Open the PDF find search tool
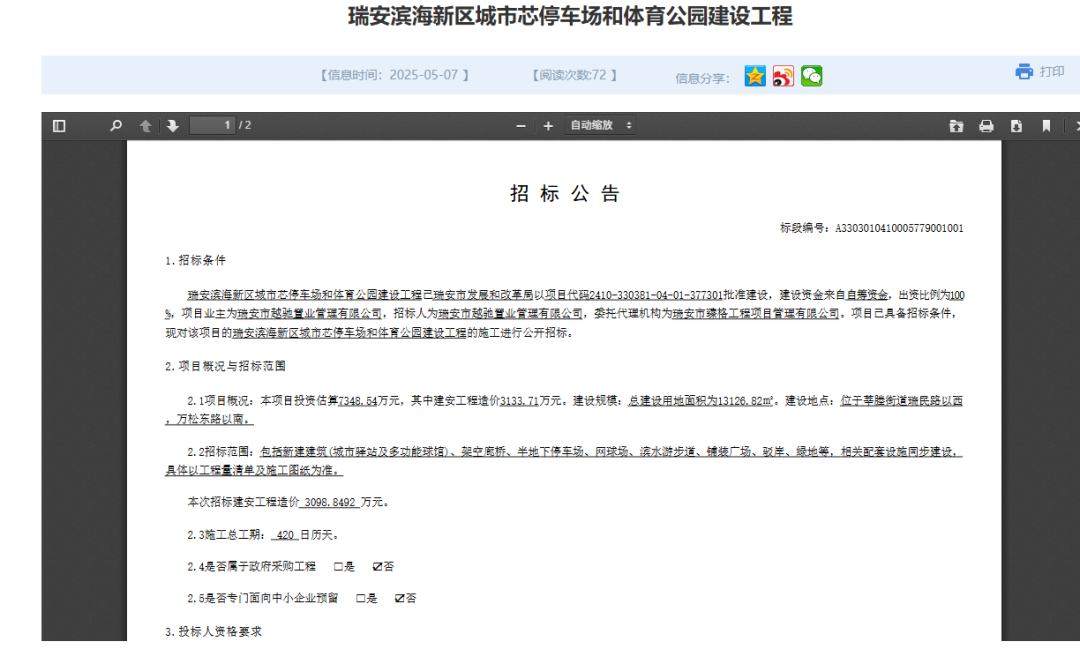Viewport: 1080px width, 649px height. coord(116,126)
